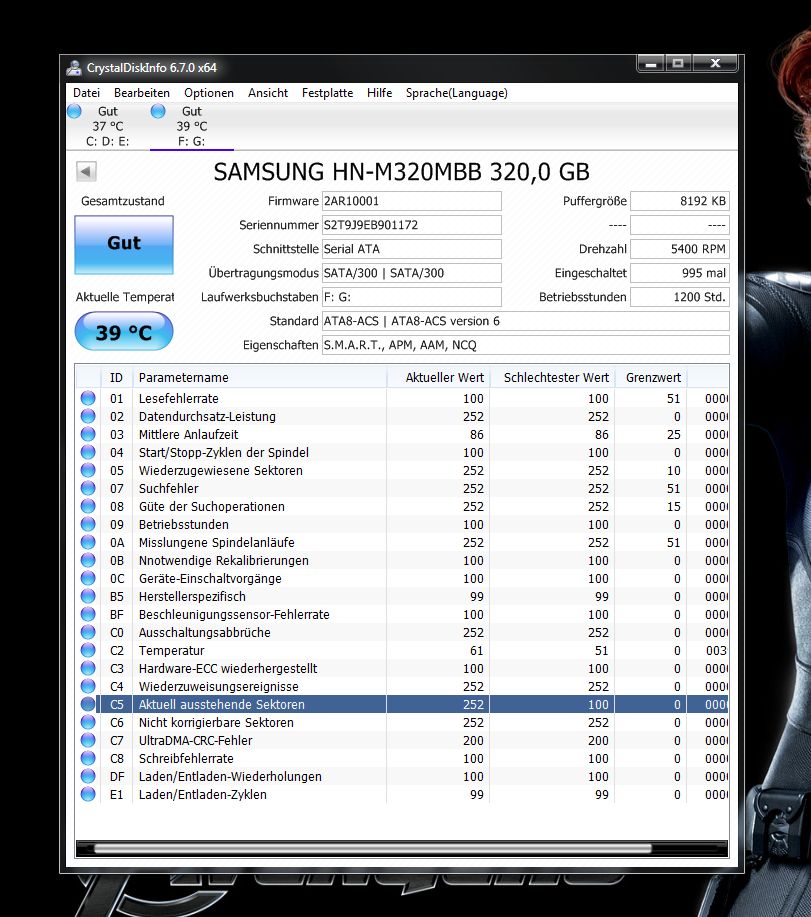Open the Sprache(Language) menu
This screenshot has height=917, width=811.
point(457,93)
